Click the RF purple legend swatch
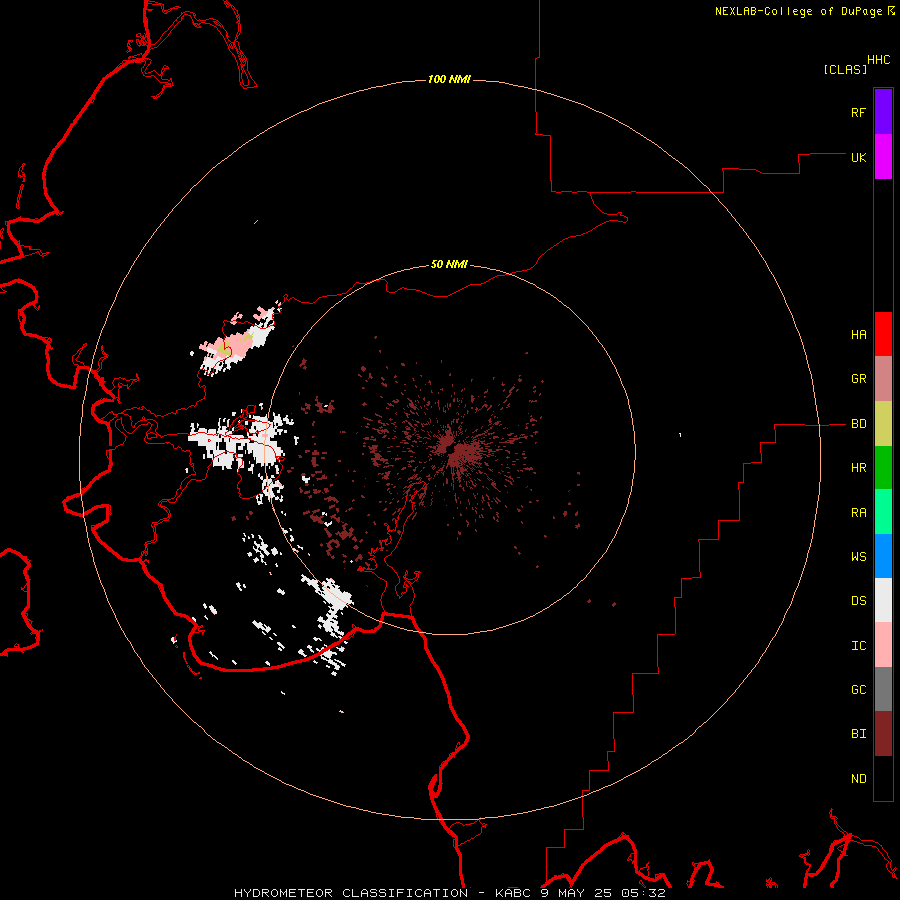Viewport: 900px width, 900px height. tap(883, 112)
